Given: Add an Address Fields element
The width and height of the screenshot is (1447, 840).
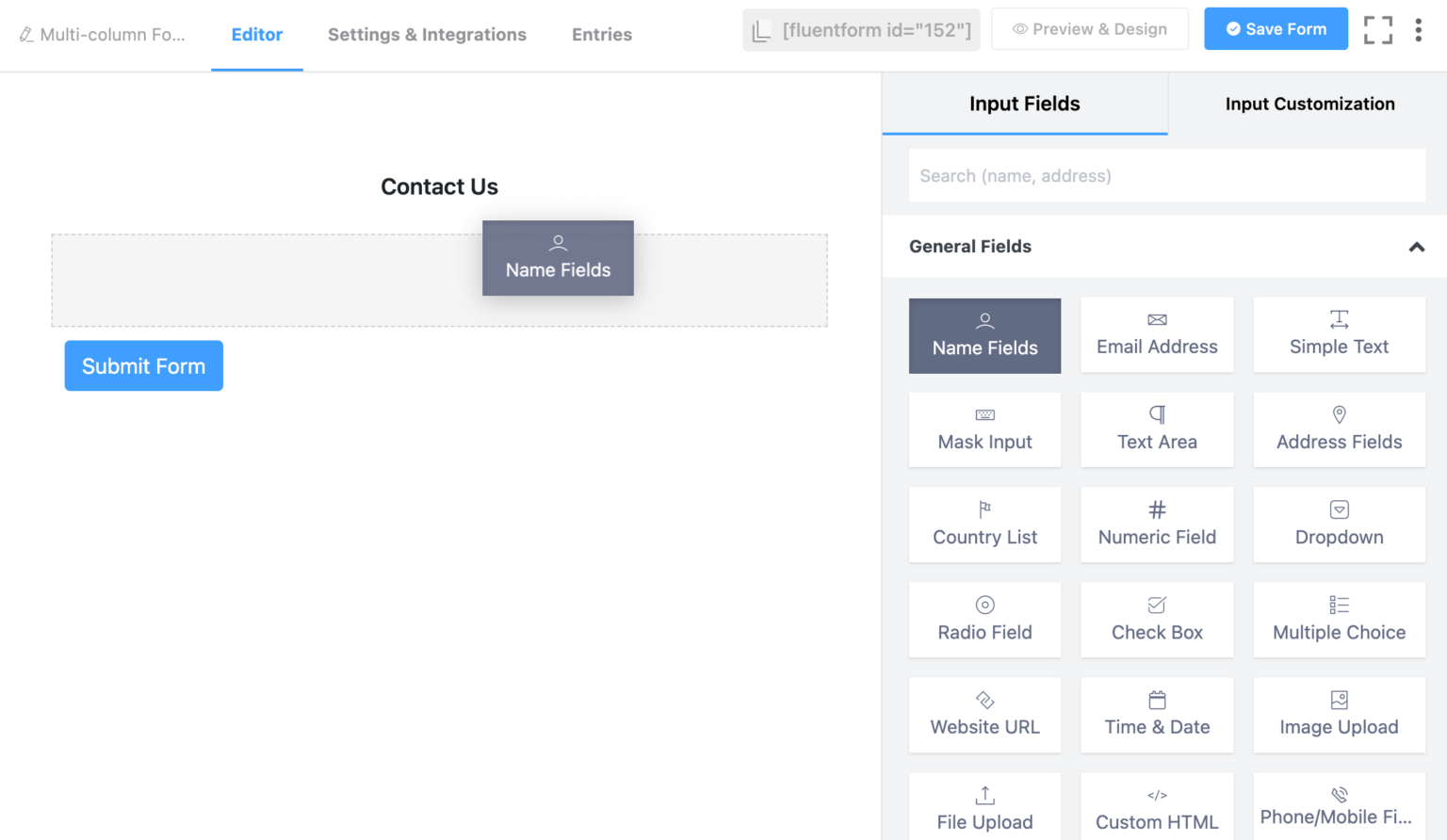Looking at the screenshot, I should coord(1339,429).
